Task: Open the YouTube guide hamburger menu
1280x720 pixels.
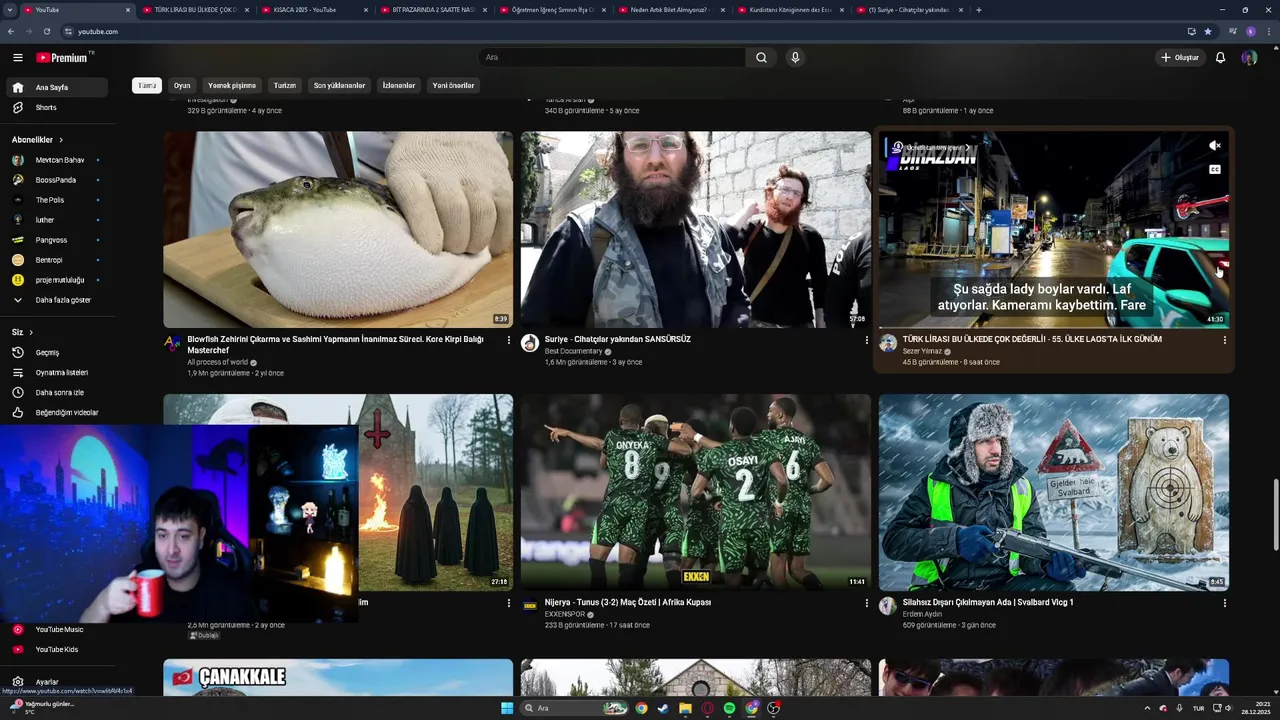Action: [17, 58]
